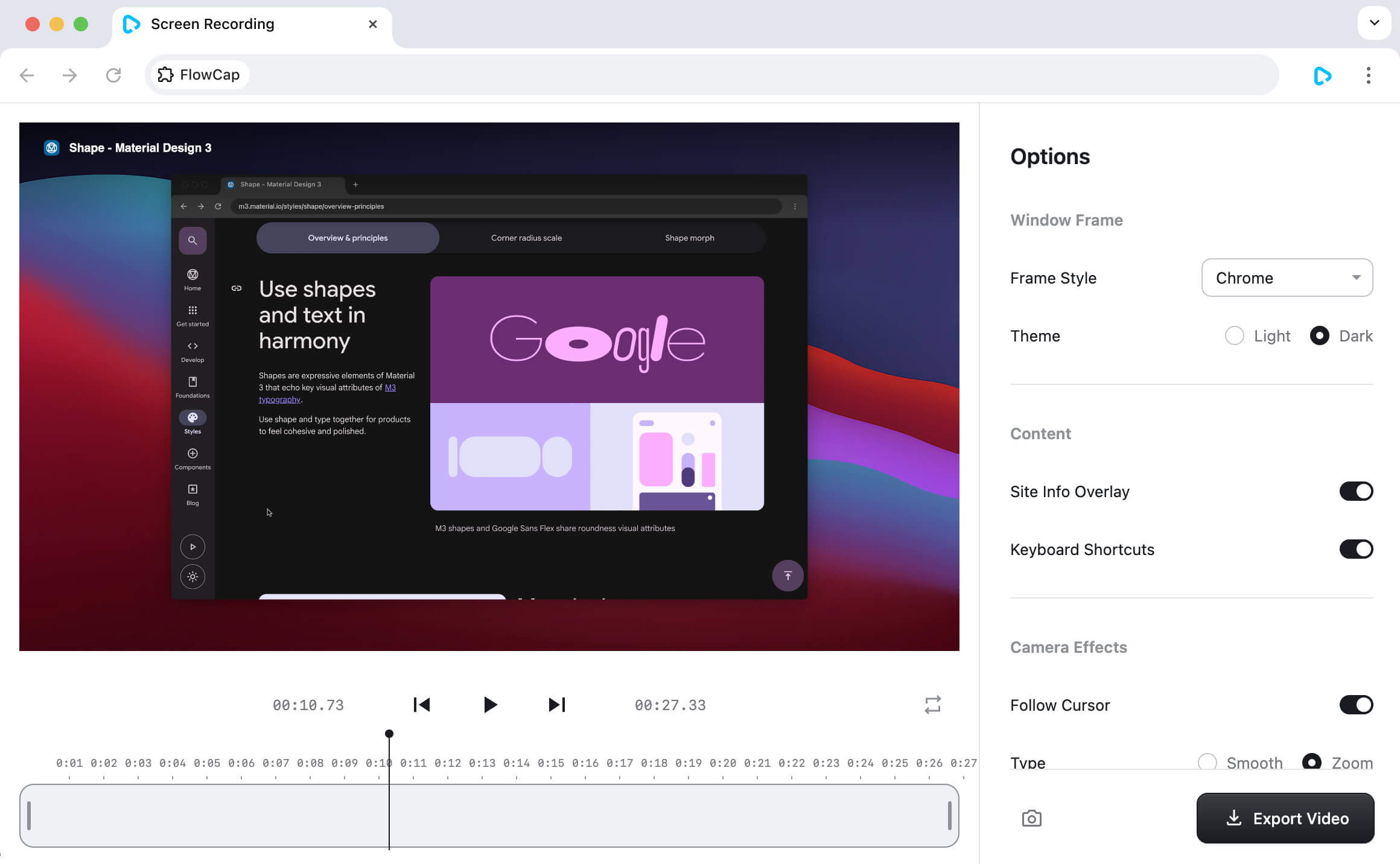Click the scroll-to-top arrow button in preview
The width and height of the screenshot is (1400, 864).
pos(787,576)
